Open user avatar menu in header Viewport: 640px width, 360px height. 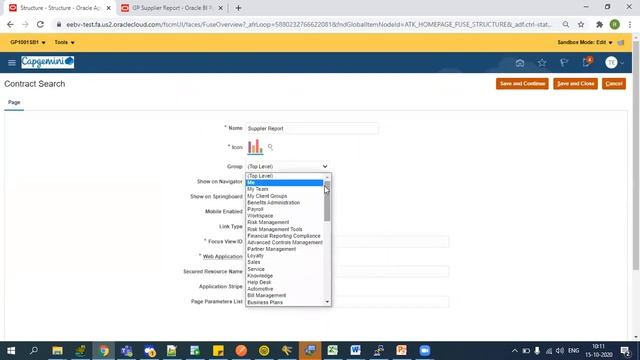click(x=614, y=63)
